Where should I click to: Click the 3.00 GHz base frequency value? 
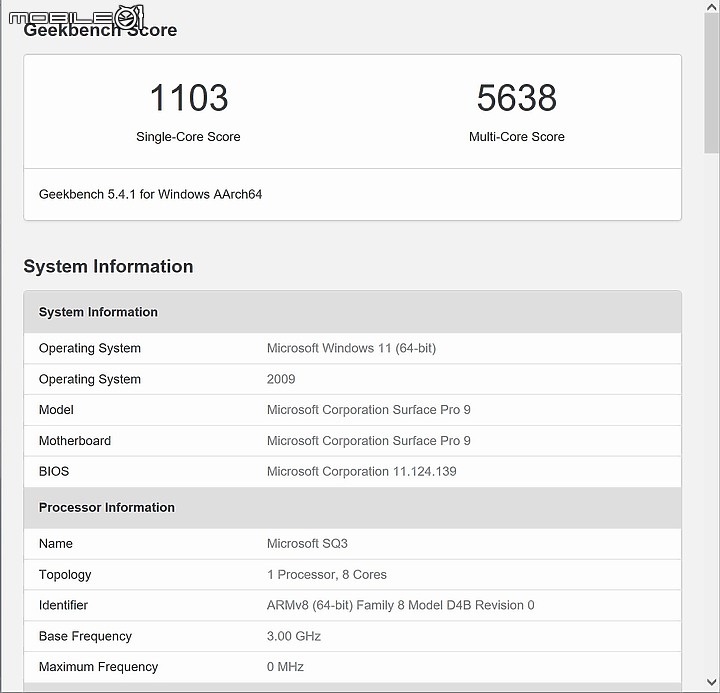[x=294, y=636]
